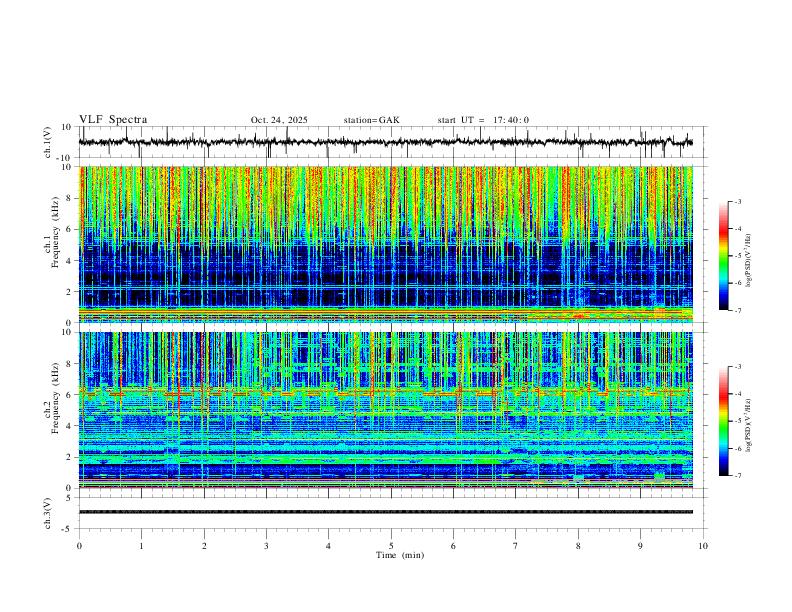The image size is (792, 612).
Task: Click the ch.1 Frequency (kHz) axis label
Action: click(52, 233)
